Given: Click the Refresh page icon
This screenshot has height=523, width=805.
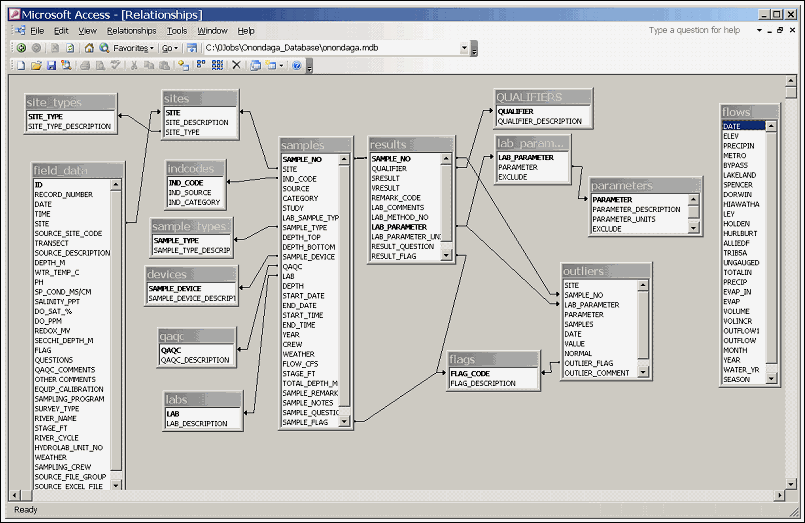Looking at the screenshot, I should coord(70,48).
